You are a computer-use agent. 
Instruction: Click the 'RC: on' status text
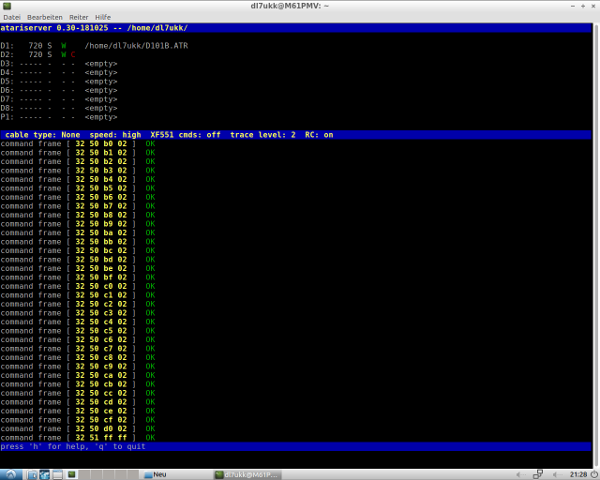319,135
